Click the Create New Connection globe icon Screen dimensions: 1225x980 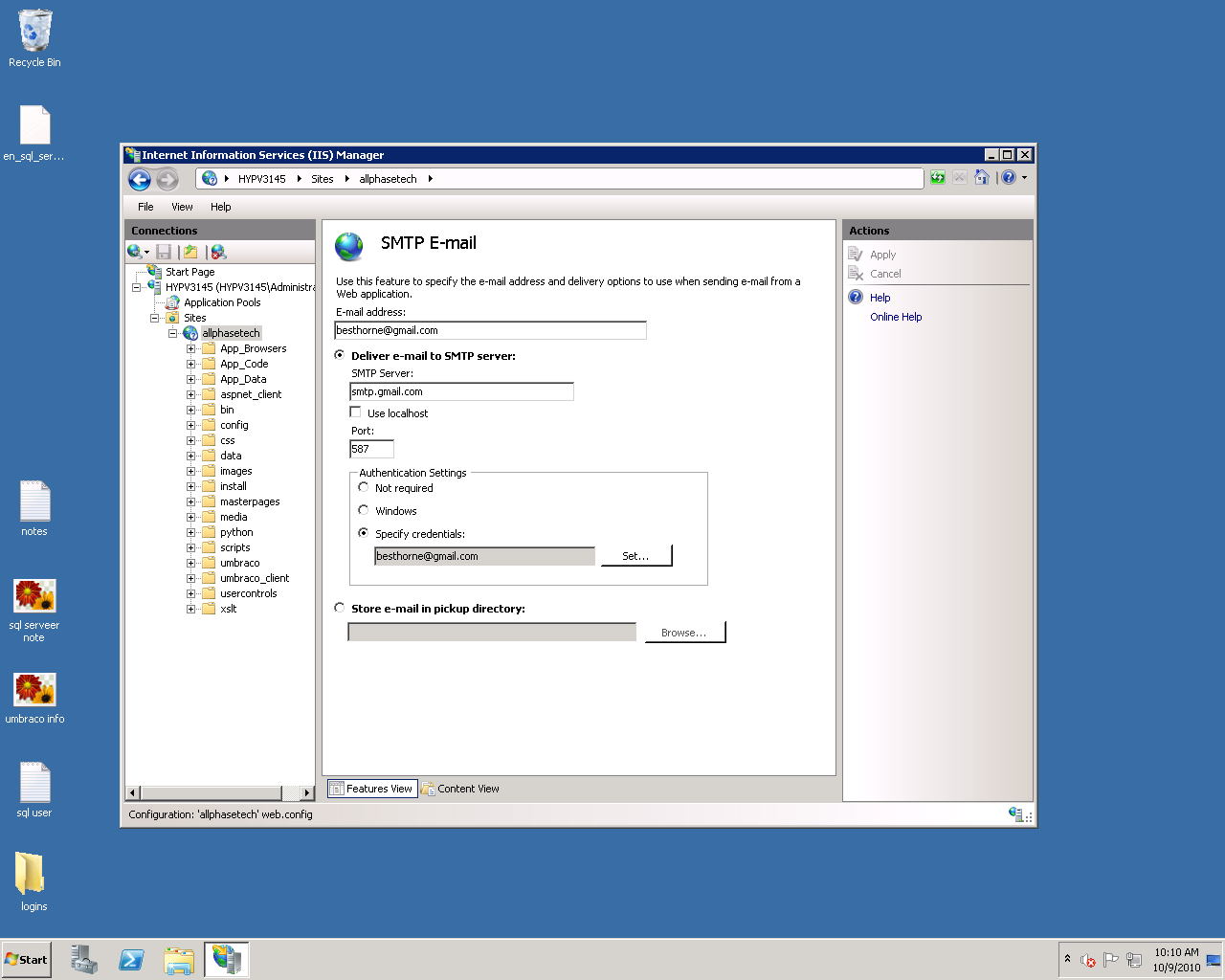tap(135, 252)
